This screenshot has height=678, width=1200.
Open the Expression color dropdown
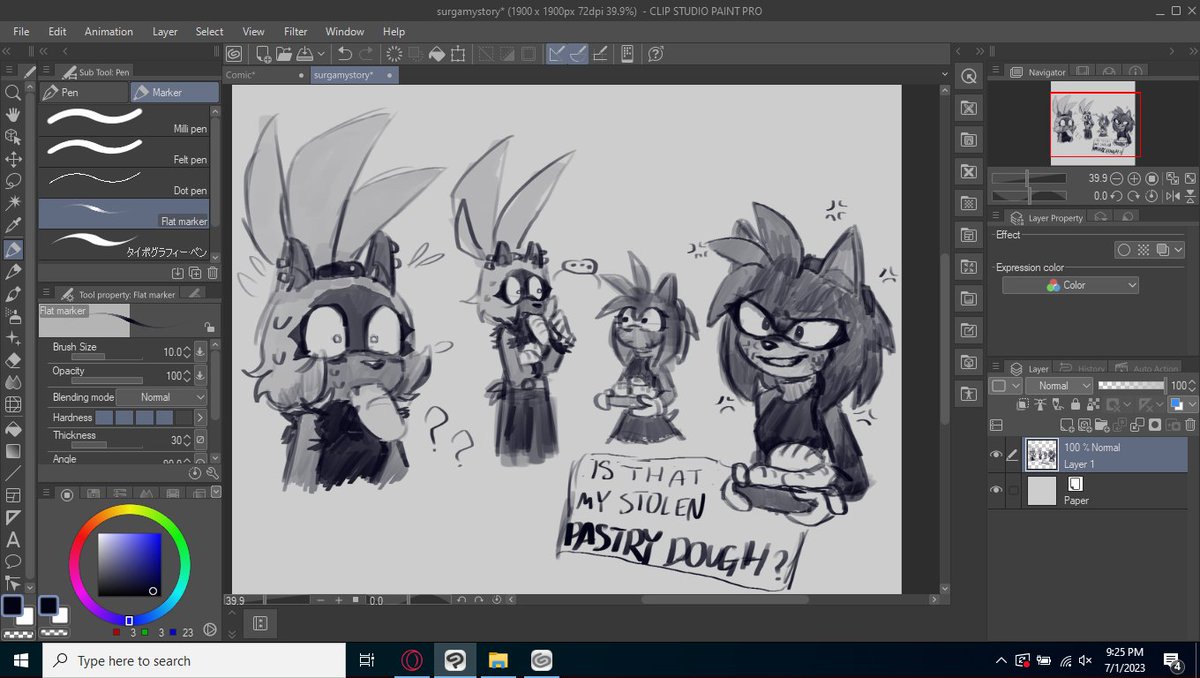(1070, 285)
